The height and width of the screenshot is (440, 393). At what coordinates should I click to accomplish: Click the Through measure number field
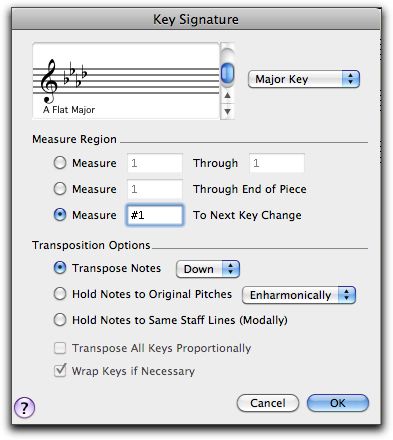coord(277,163)
